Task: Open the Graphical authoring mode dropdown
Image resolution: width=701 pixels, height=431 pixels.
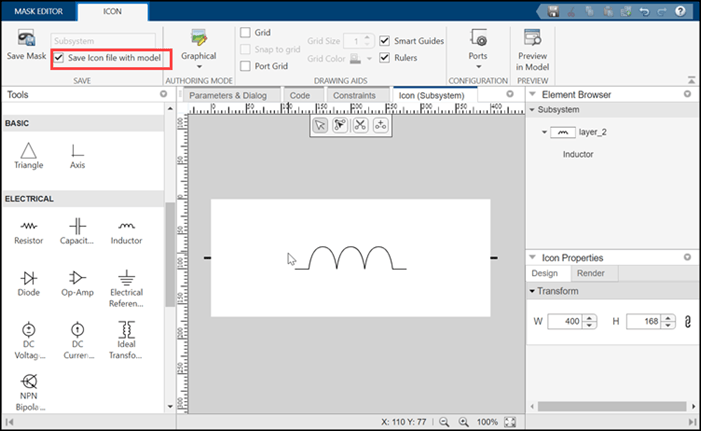Action: tap(198, 50)
